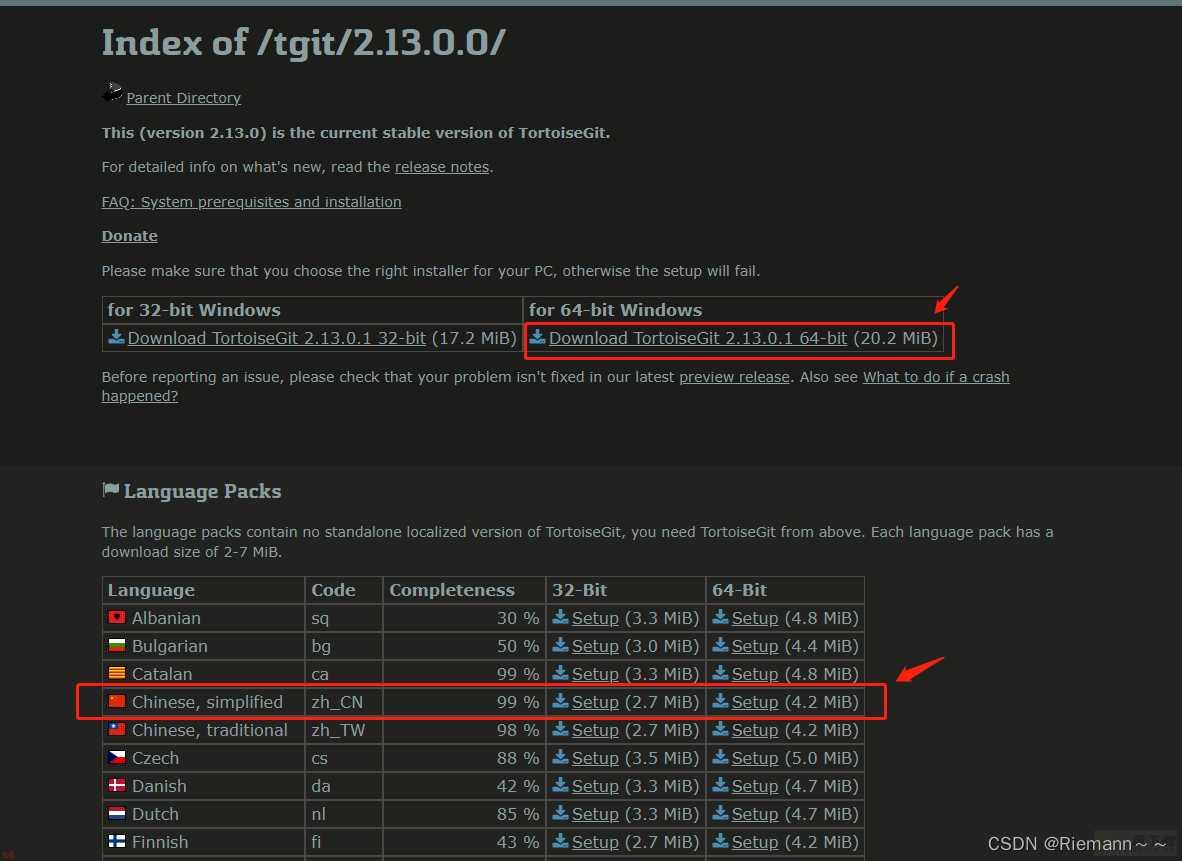Screen dimensions: 1182x861
Task: Click the Catalan flag icon
Action: coord(117,673)
